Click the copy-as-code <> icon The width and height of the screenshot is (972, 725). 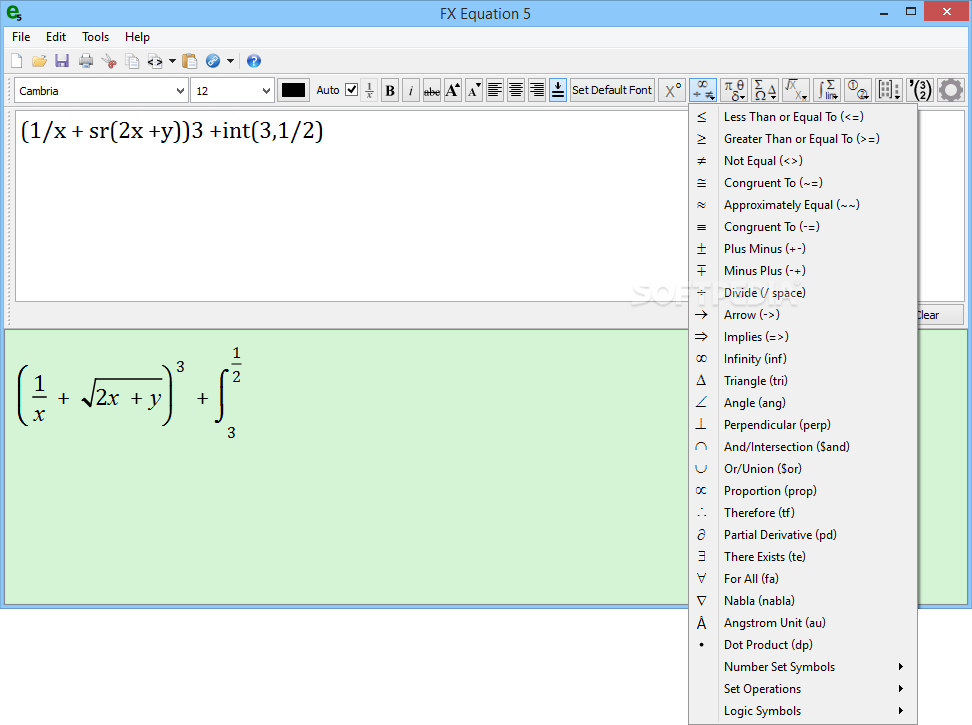[x=155, y=61]
